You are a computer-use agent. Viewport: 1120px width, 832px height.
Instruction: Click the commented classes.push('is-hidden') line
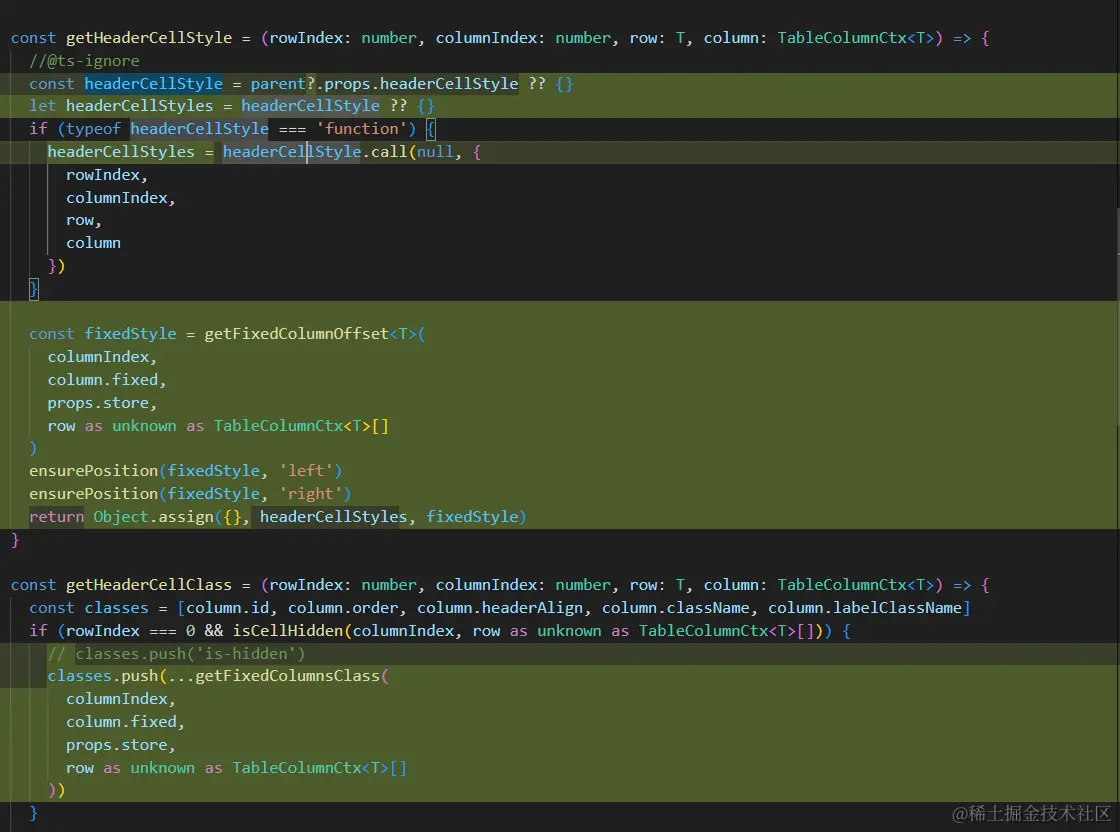(176, 653)
